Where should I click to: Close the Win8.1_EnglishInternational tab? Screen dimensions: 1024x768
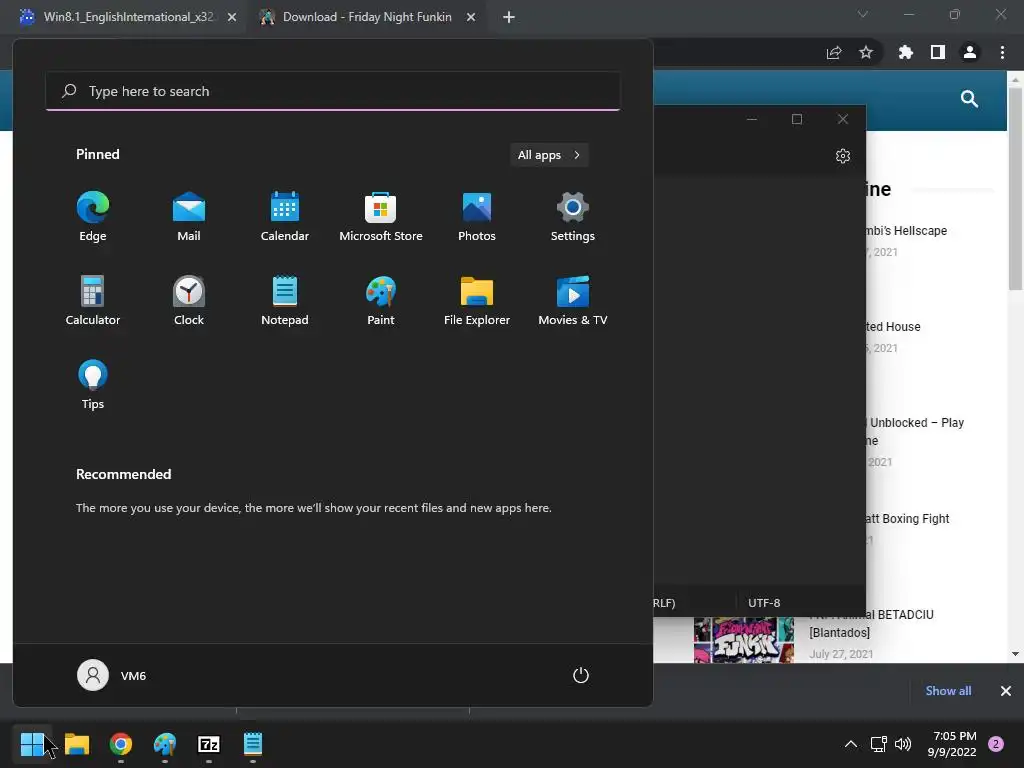point(232,18)
